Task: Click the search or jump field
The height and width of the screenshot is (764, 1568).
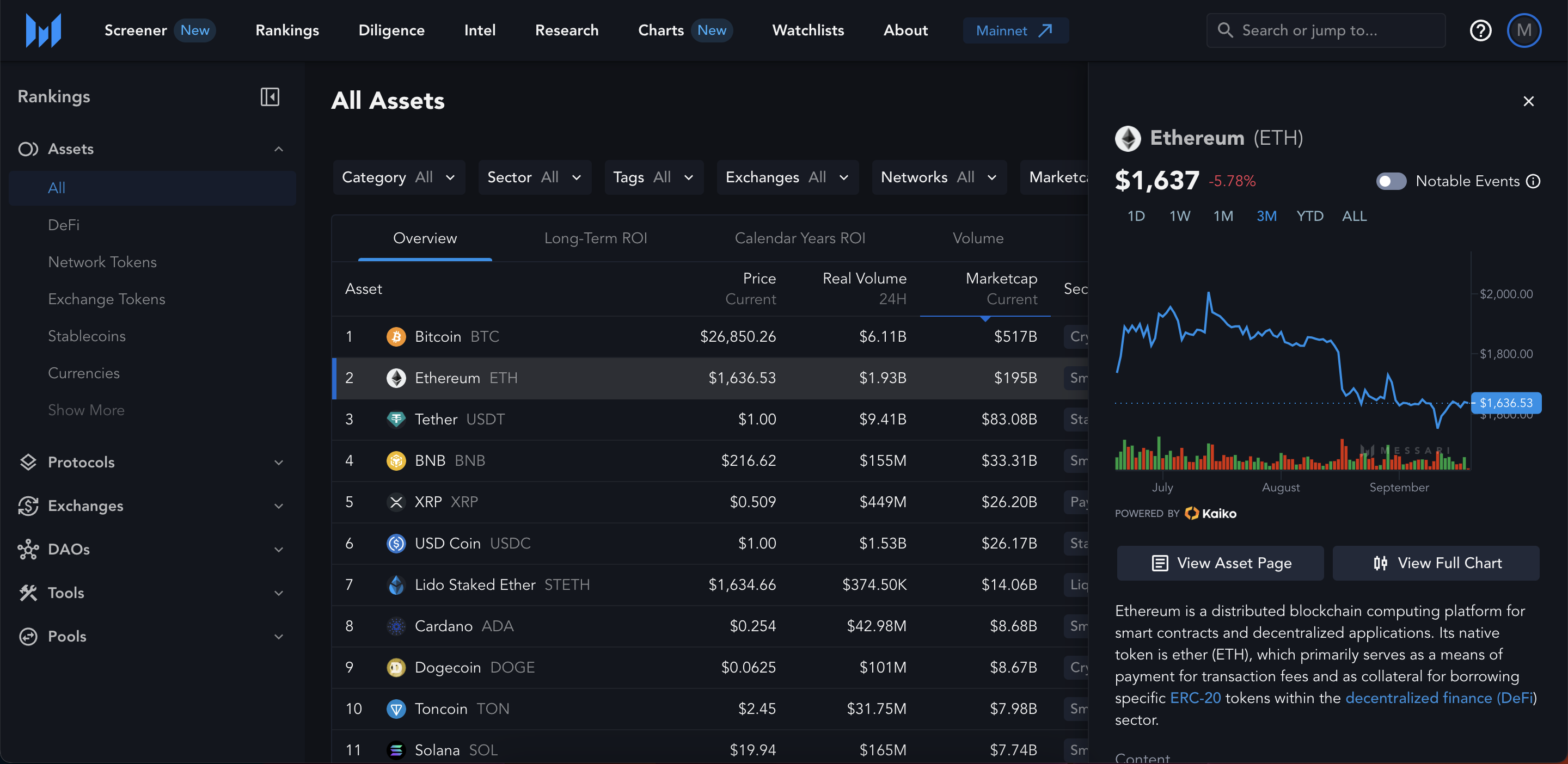Action: (1326, 30)
